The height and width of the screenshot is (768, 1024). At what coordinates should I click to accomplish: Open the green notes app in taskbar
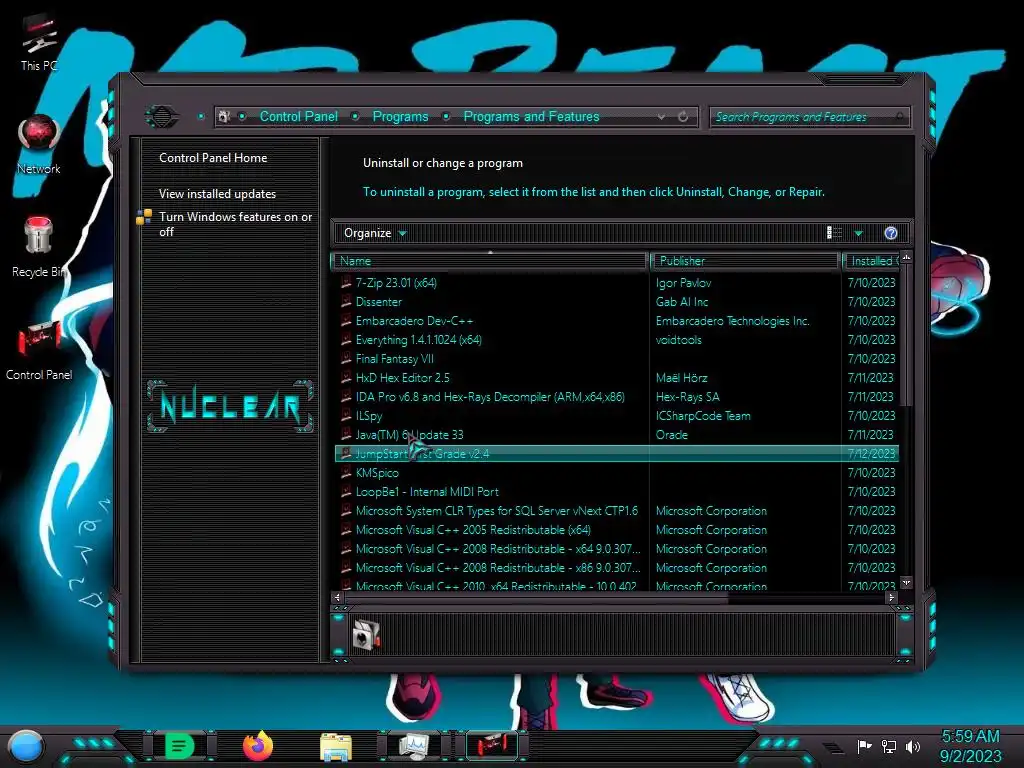[179, 746]
